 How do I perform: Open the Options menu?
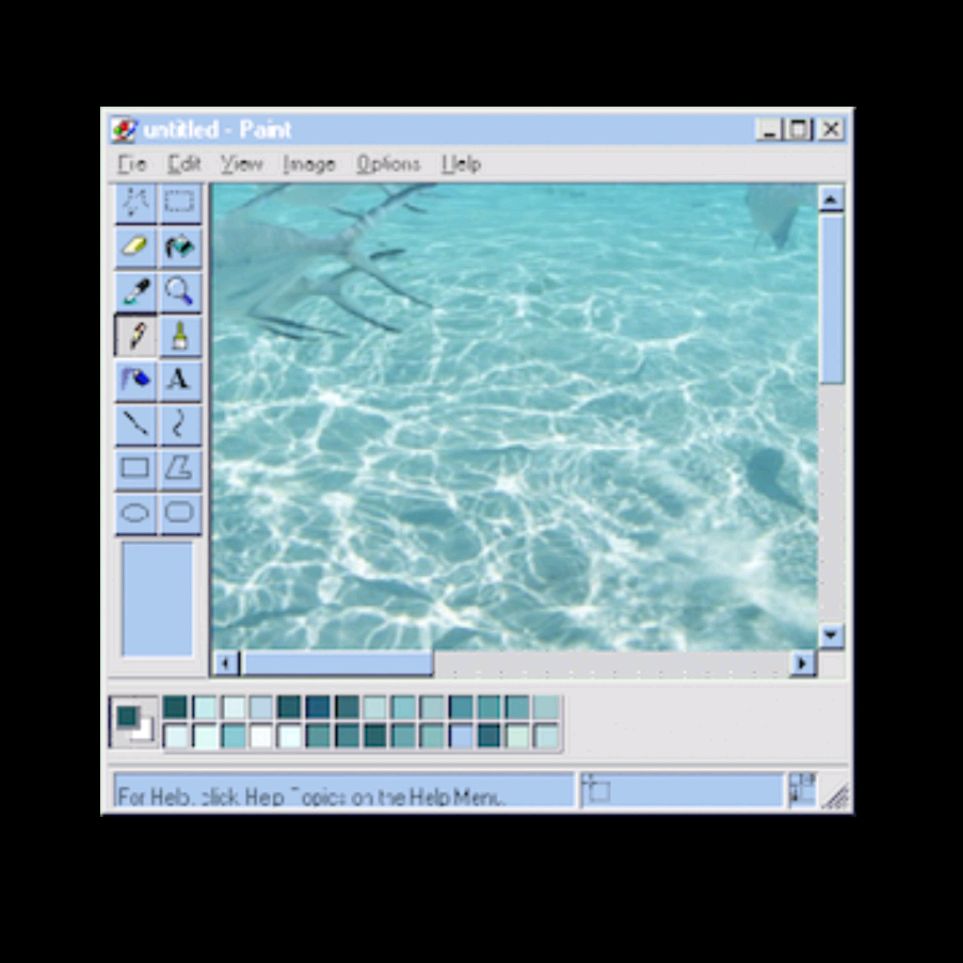(388, 164)
